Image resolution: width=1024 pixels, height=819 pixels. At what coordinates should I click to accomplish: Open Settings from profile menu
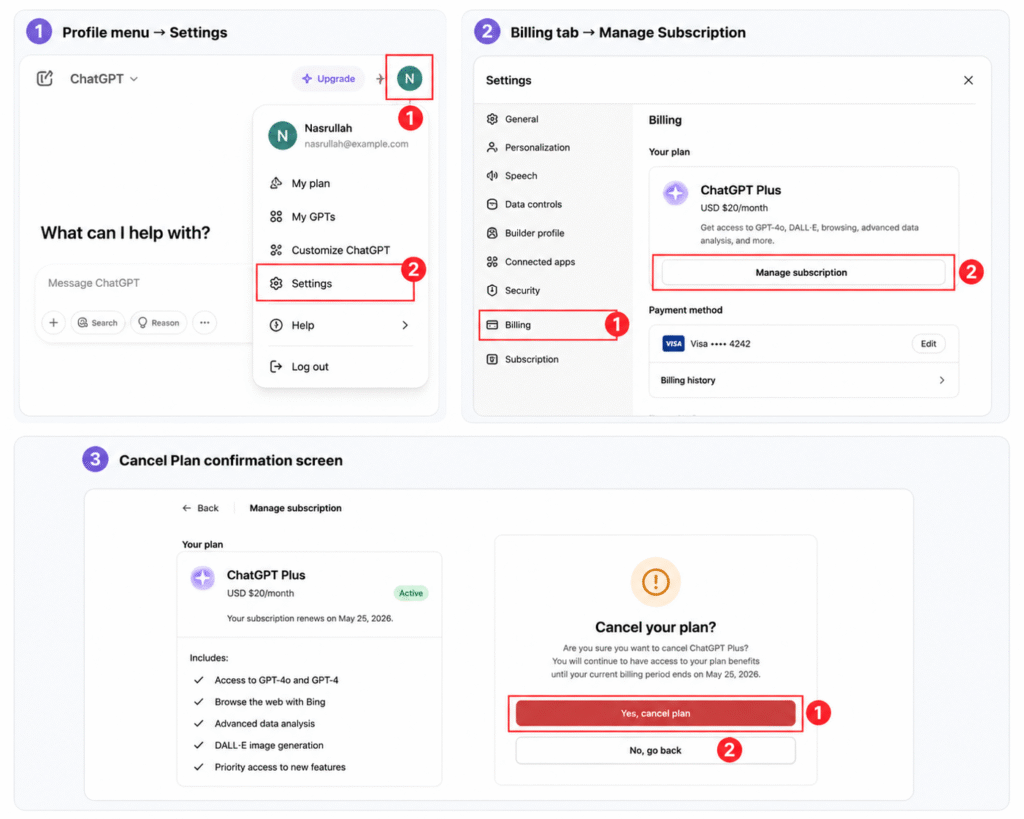336,283
